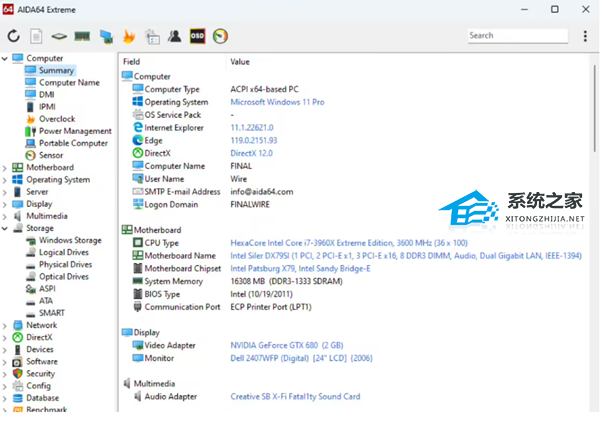Click the user profile toolbar icon

point(175,36)
